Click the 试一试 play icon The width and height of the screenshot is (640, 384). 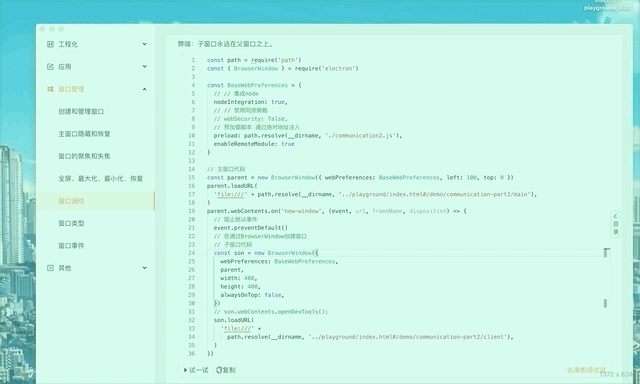click(185, 370)
